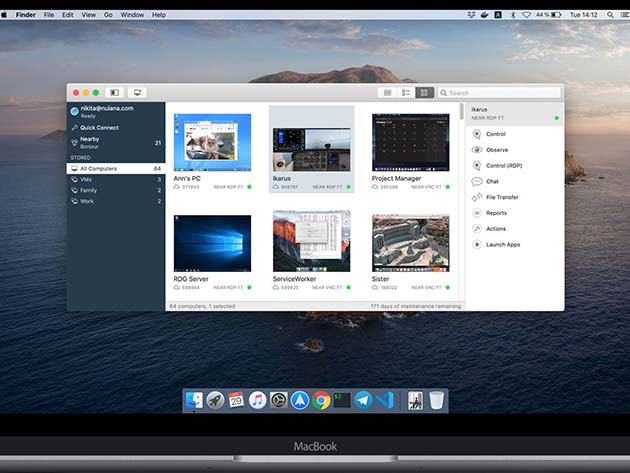Open the Finder menu
Image resolution: width=630 pixels, height=473 pixels.
point(26,15)
